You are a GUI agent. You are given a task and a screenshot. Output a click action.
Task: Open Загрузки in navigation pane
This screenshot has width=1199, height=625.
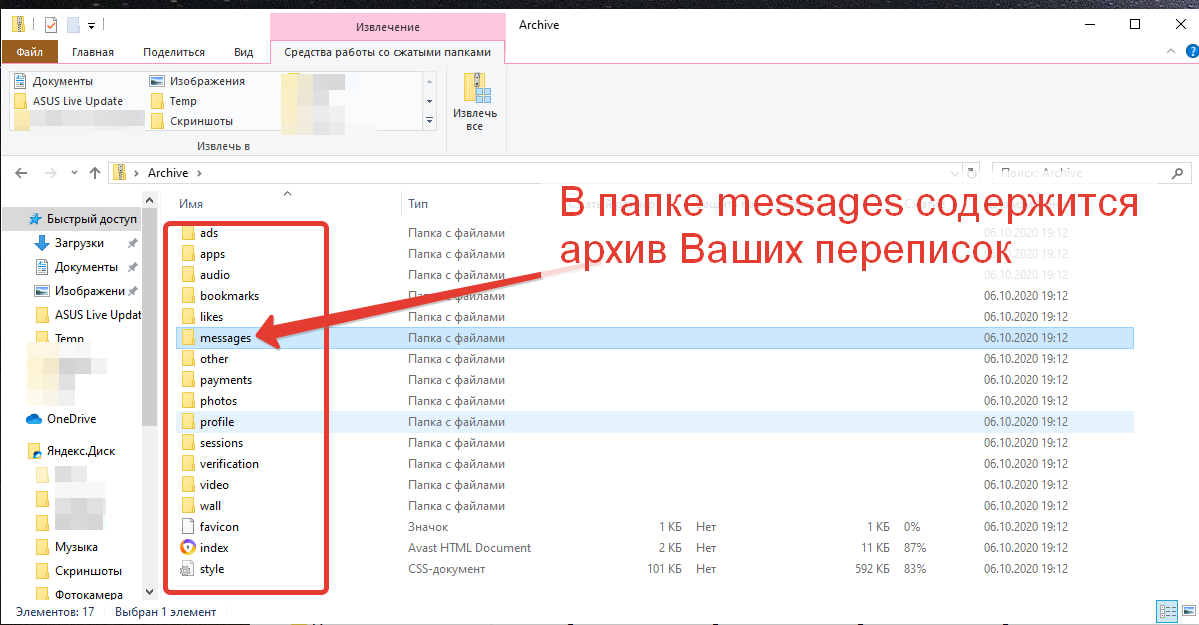[70, 243]
